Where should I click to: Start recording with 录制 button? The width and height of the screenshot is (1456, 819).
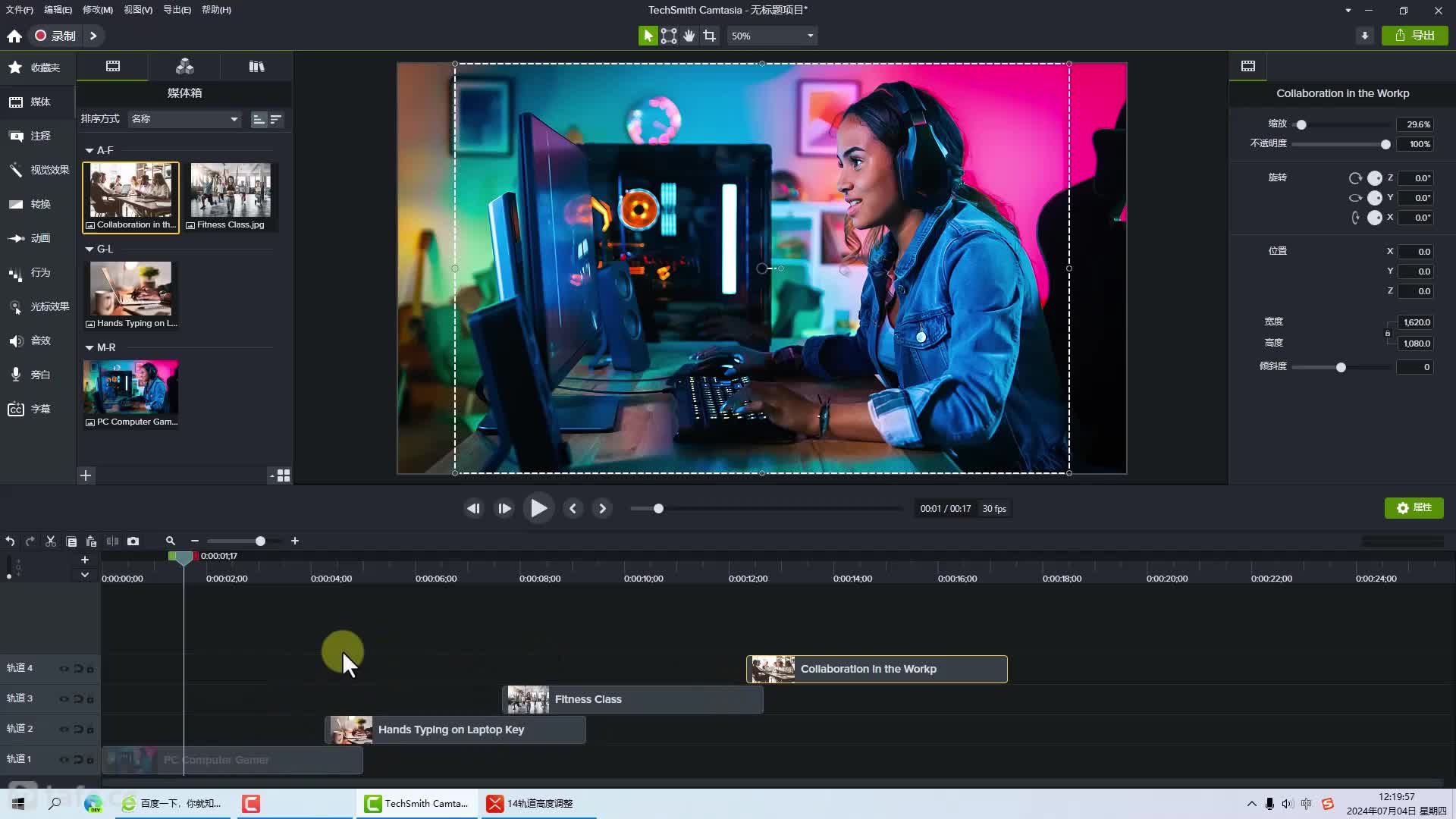55,36
